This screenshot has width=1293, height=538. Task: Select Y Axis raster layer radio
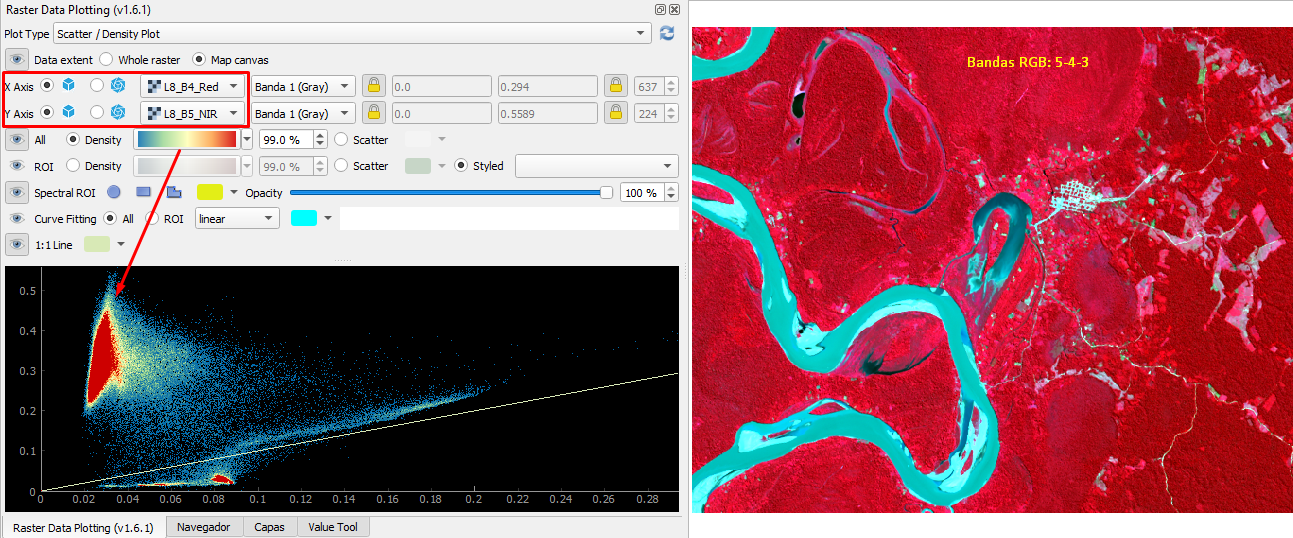pyautogui.click(x=47, y=113)
